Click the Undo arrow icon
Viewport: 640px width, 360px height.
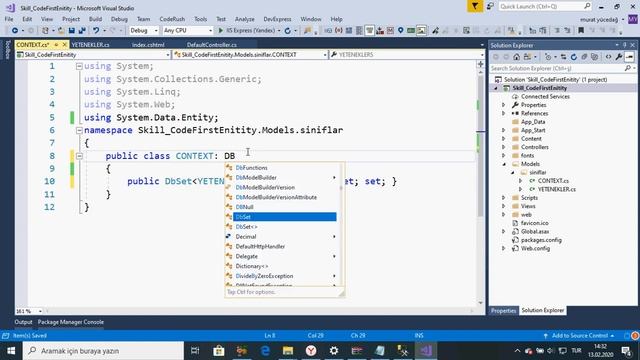[96, 31]
